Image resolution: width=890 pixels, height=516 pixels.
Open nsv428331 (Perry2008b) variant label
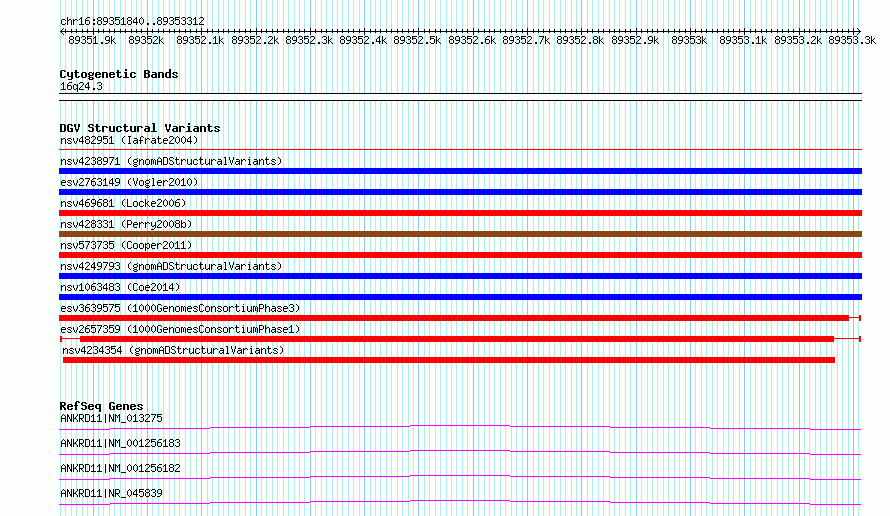click(x=126, y=224)
